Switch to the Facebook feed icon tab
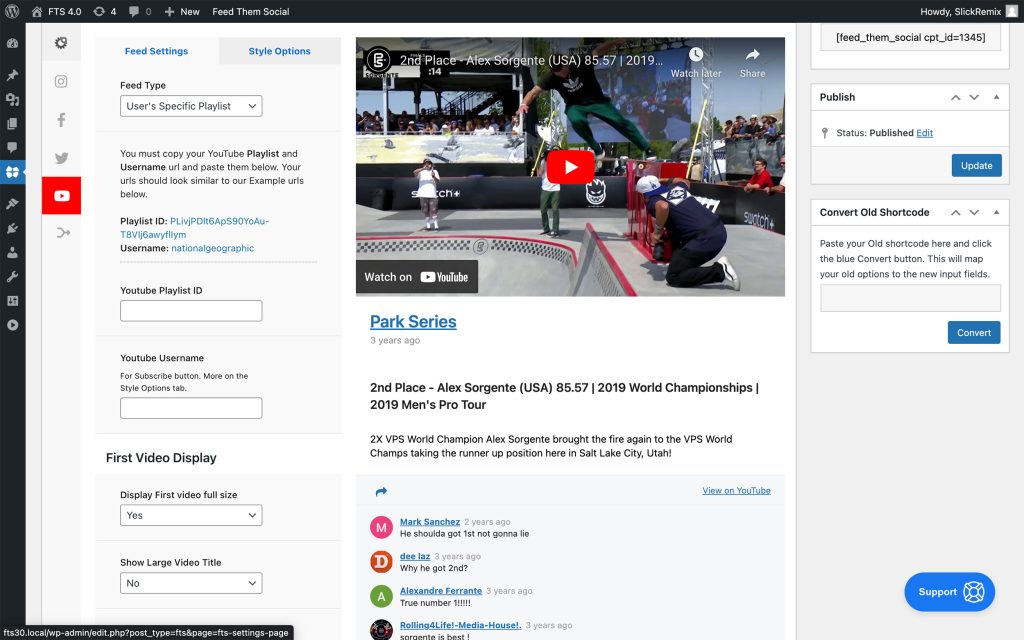The width and height of the screenshot is (1024, 640). [61, 120]
